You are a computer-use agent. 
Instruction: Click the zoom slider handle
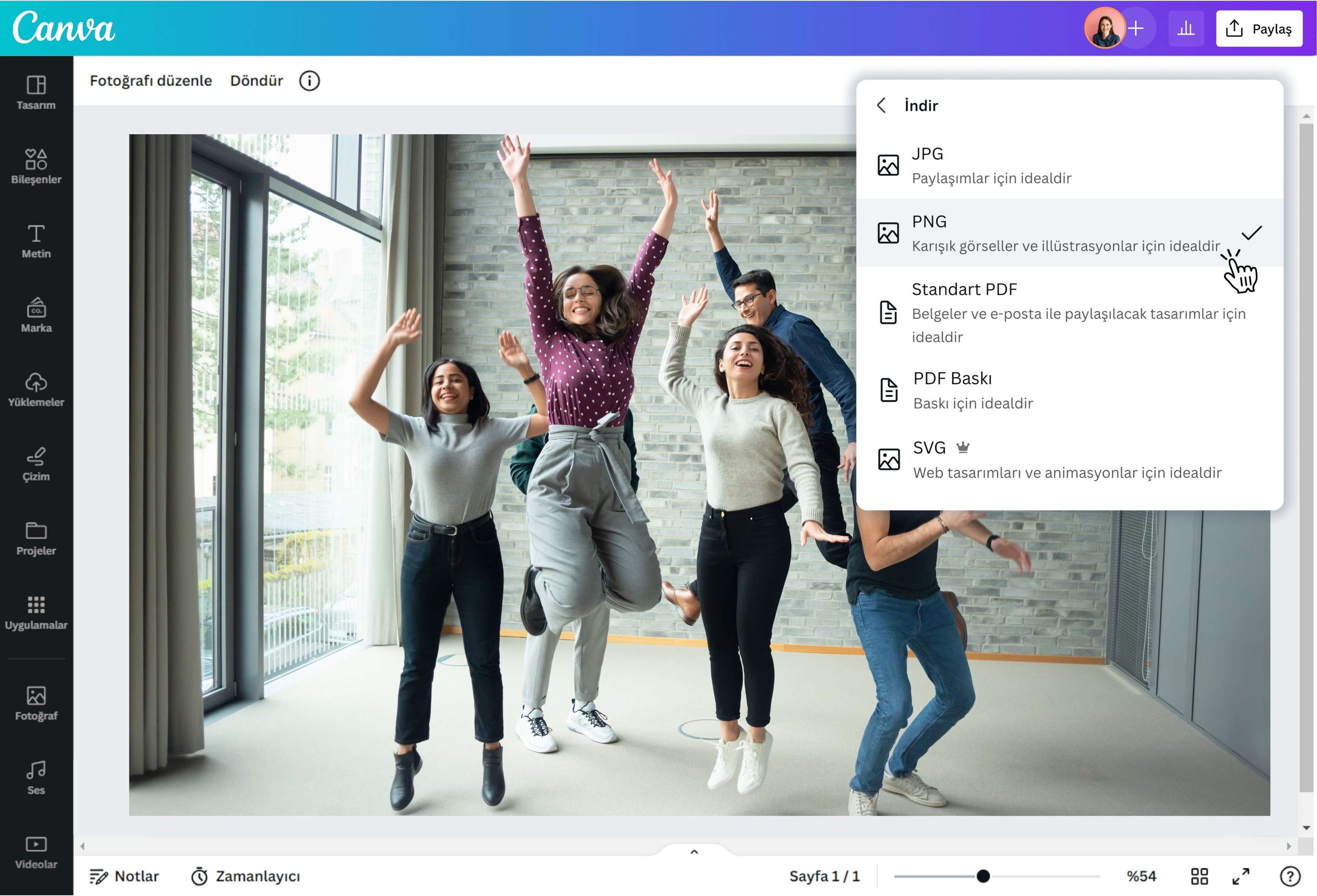click(983, 876)
